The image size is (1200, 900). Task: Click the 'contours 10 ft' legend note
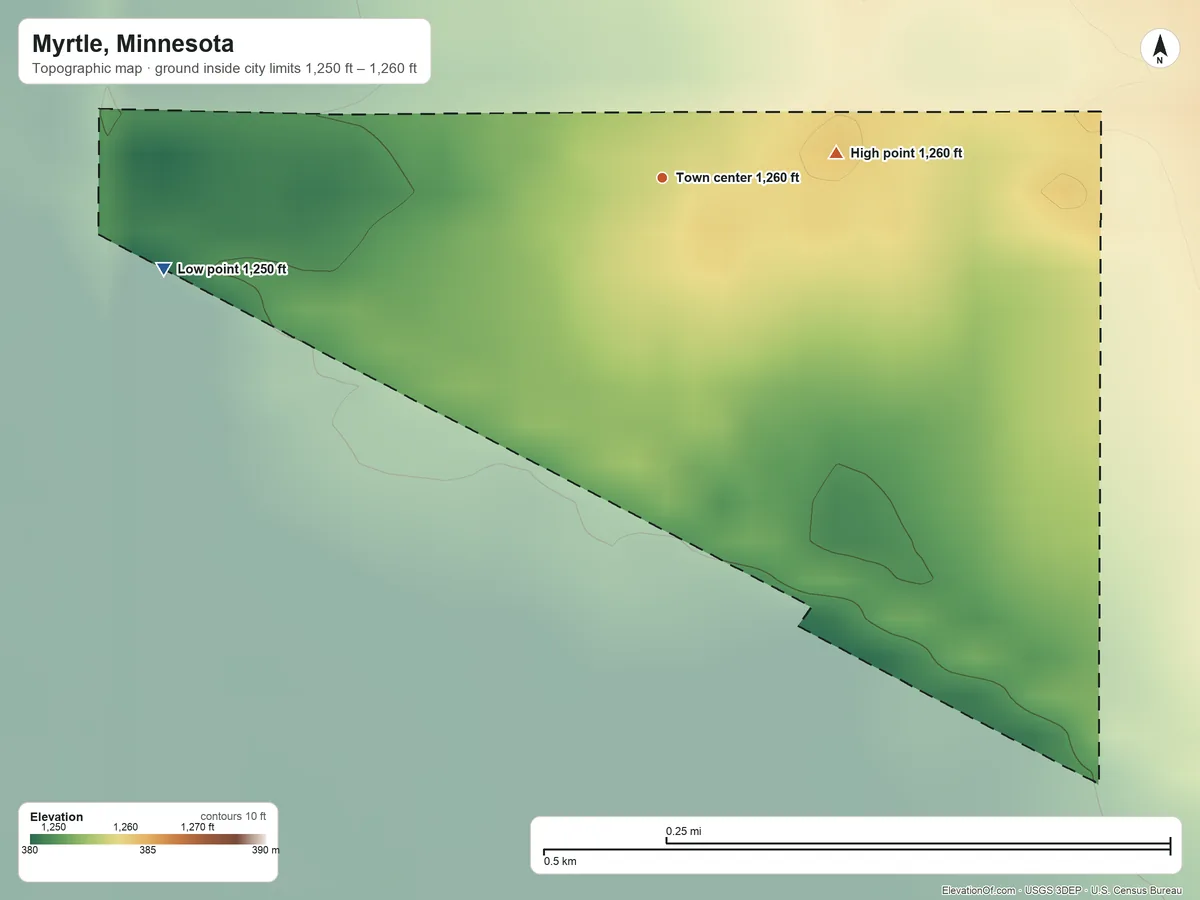point(233,816)
